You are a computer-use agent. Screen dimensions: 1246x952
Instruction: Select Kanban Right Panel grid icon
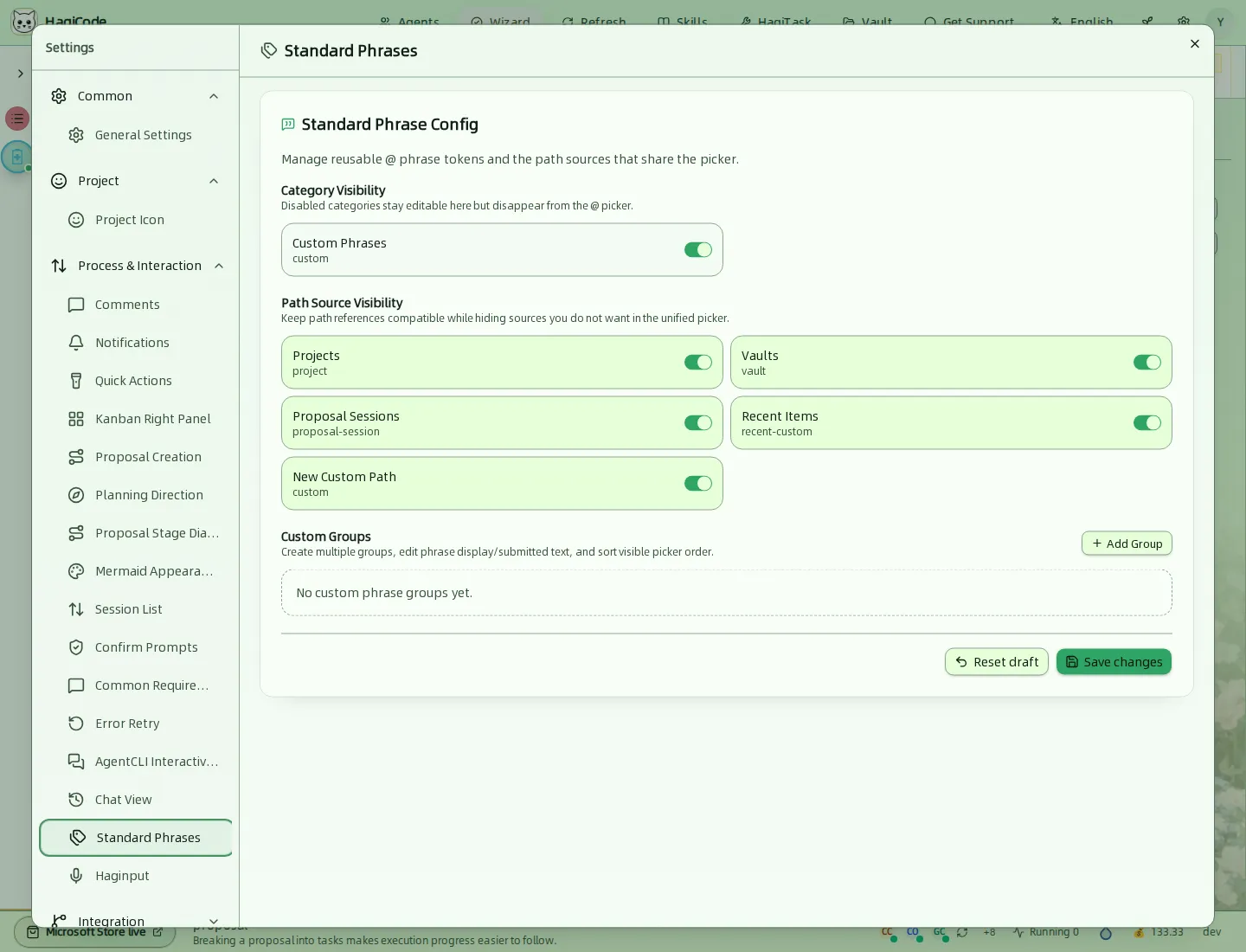pyautogui.click(x=76, y=419)
